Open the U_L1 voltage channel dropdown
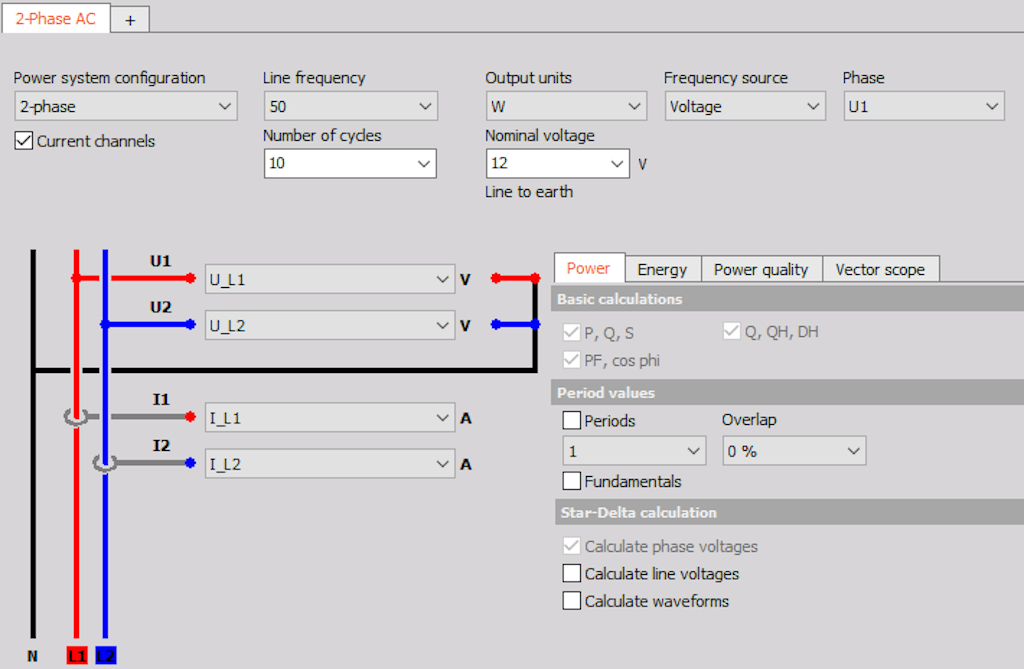1024x669 pixels. [x=330, y=280]
